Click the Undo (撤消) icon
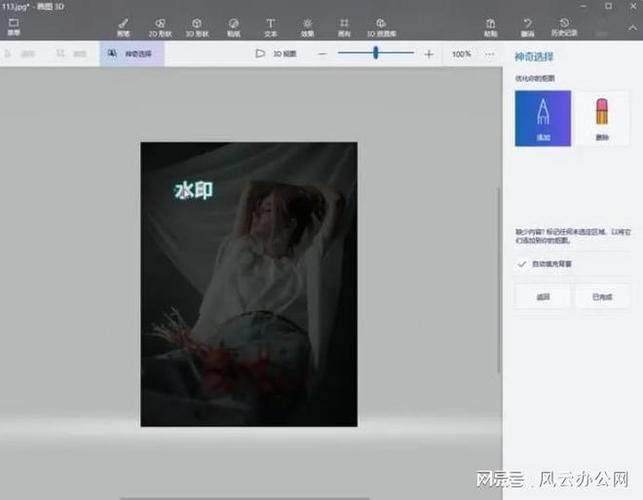The height and width of the screenshot is (500, 643). [527, 26]
